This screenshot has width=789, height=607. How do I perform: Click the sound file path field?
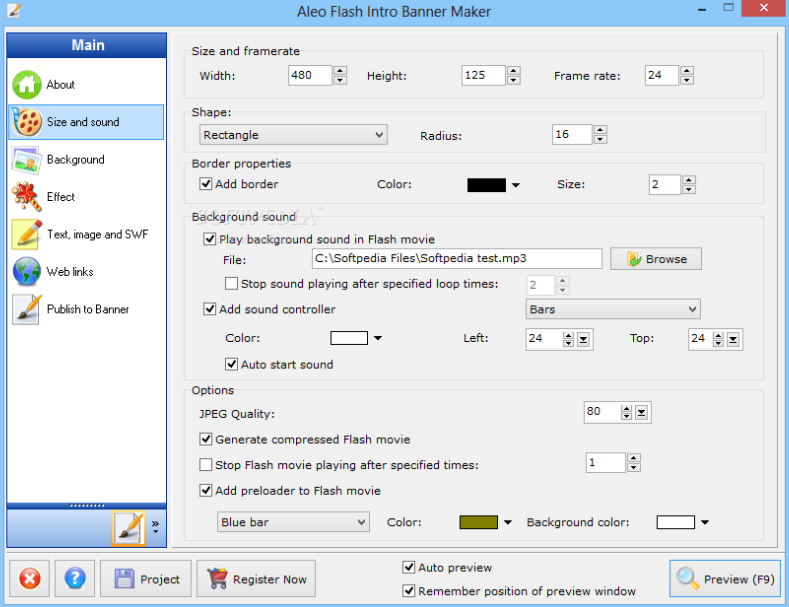pos(456,259)
